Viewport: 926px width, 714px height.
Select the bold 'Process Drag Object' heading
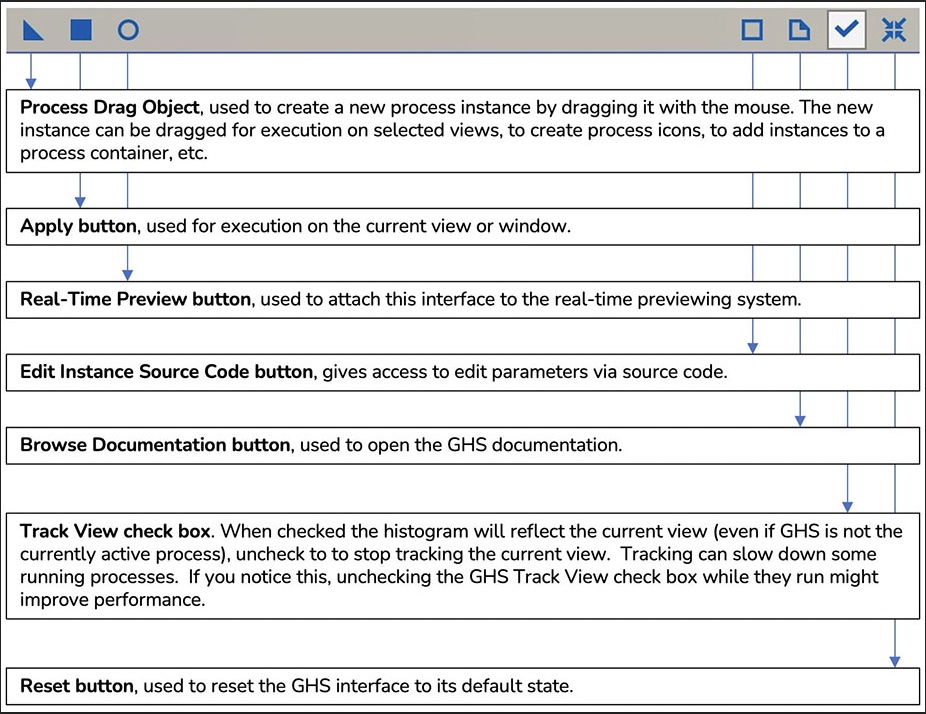pyautogui.click(x=110, y=107)
